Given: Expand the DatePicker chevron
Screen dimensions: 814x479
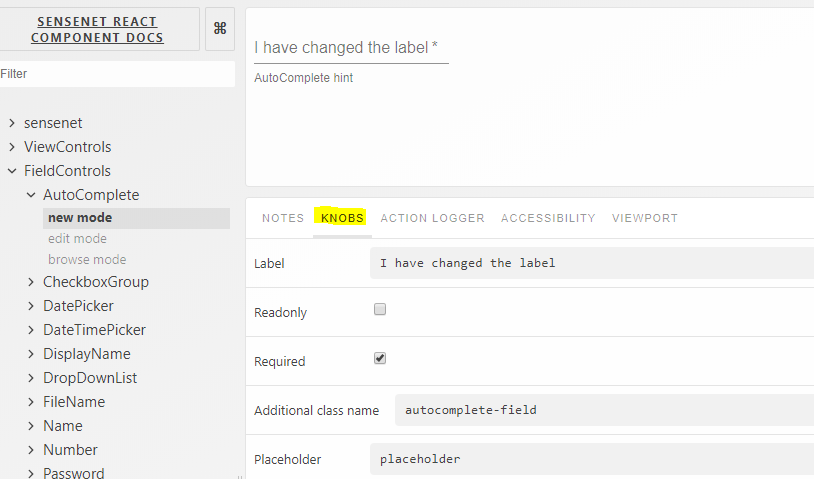Looking at the screenshot, I should [31, 306].
